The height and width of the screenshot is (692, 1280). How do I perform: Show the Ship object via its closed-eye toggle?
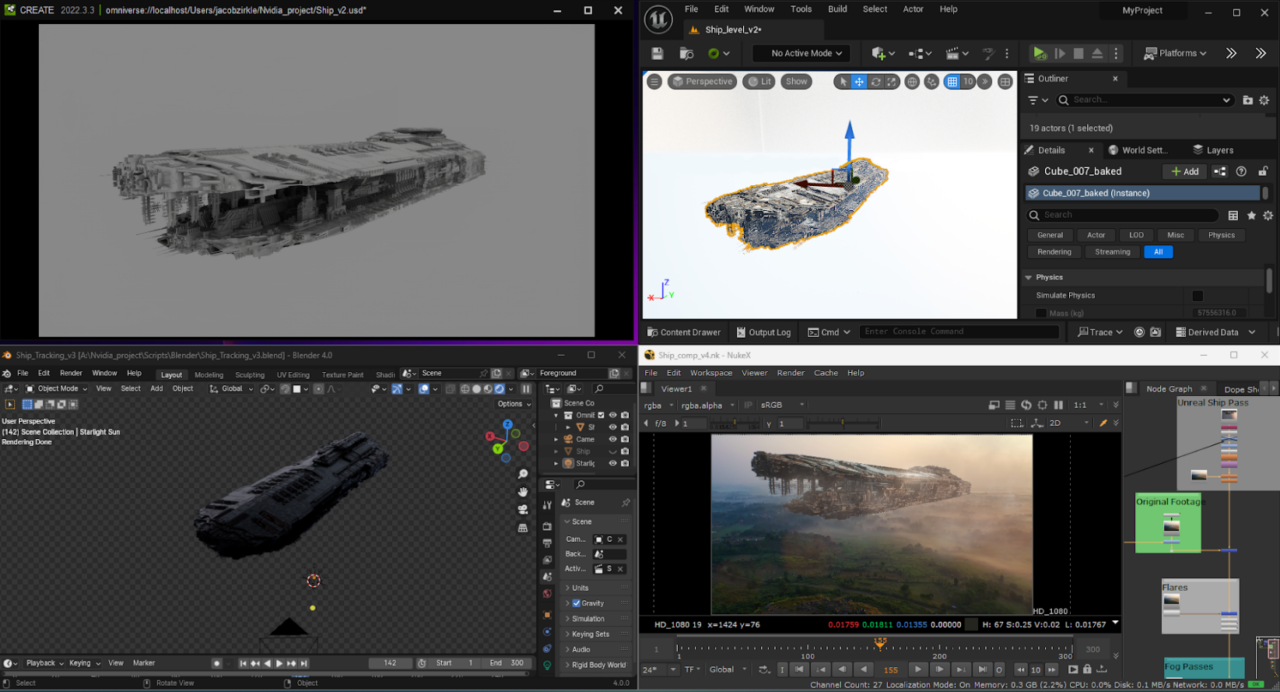pos(613,451)
